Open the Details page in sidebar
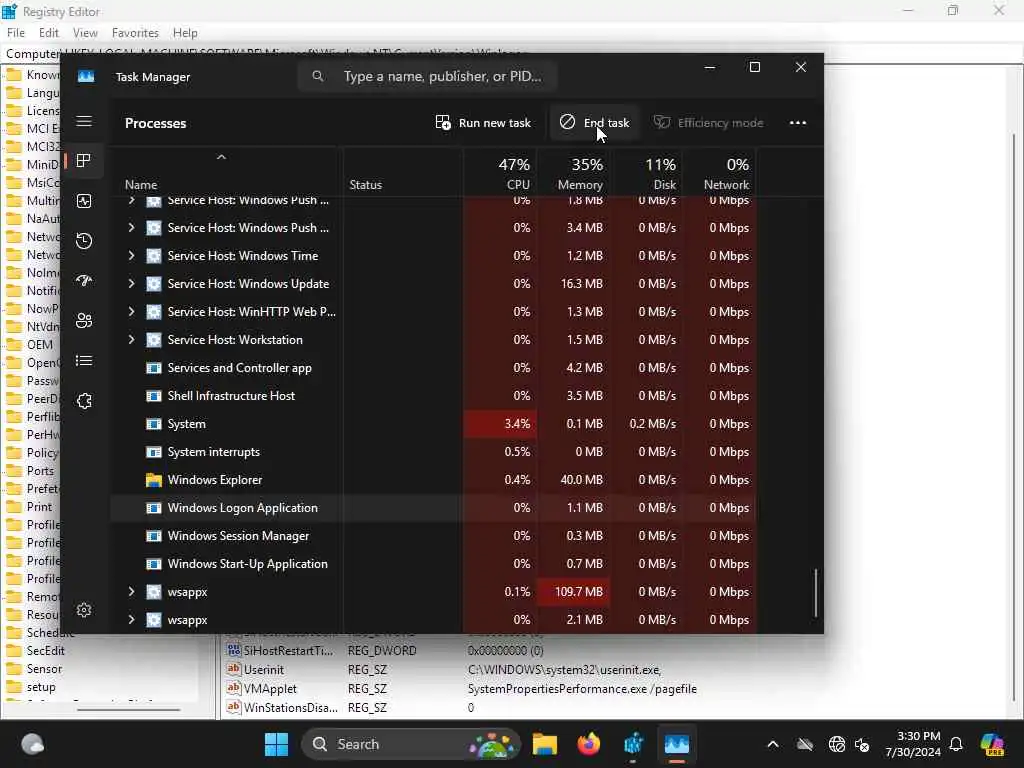Viewport: 1024px width, 768px height. pyautogui.click(x=84, y=360)
